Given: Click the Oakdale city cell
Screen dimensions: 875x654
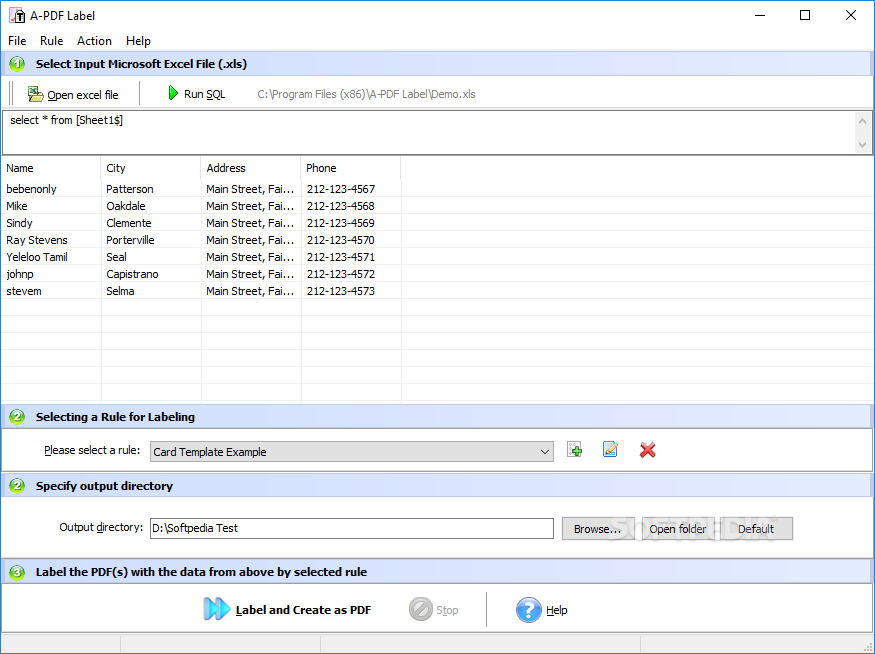Looking at the screenshot, I should pos(126,206).
